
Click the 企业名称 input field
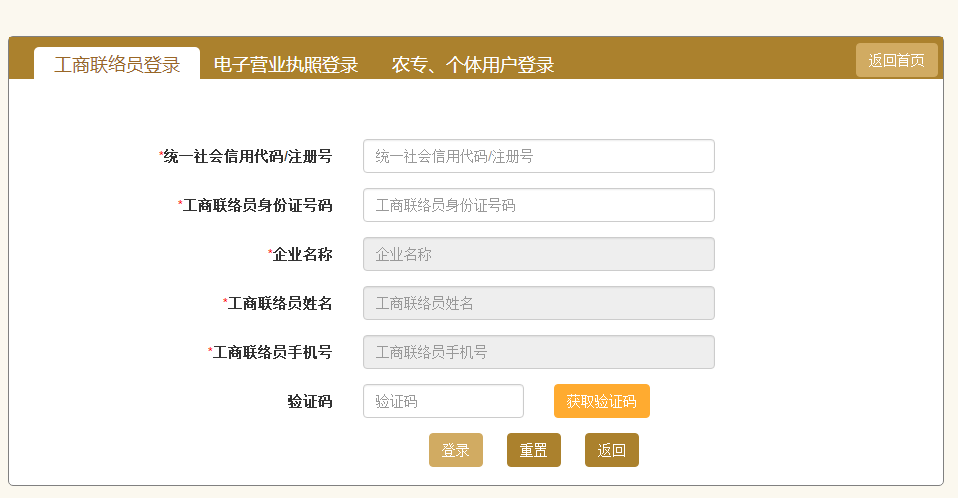click(x=538, y=254)
